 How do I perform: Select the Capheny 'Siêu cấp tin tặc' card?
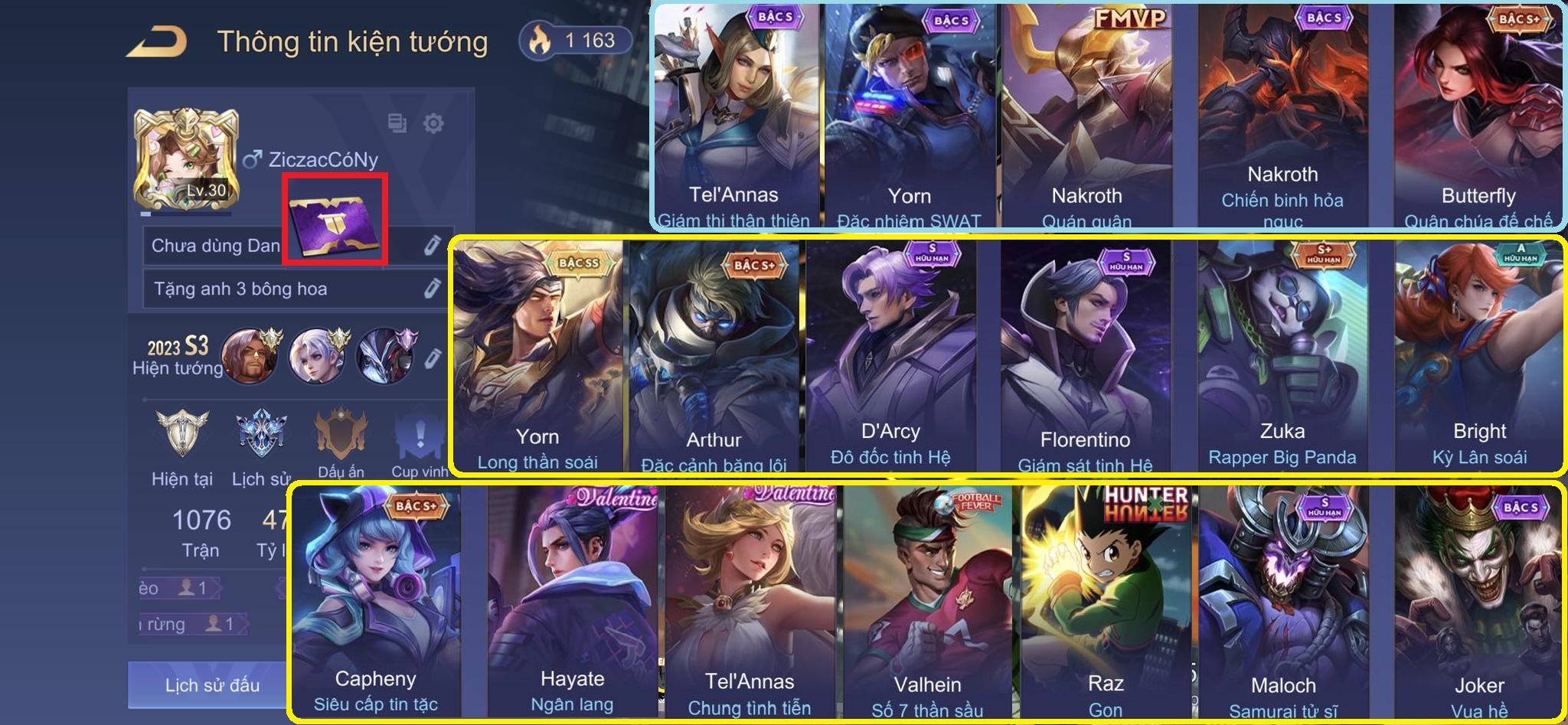(376, 603)
